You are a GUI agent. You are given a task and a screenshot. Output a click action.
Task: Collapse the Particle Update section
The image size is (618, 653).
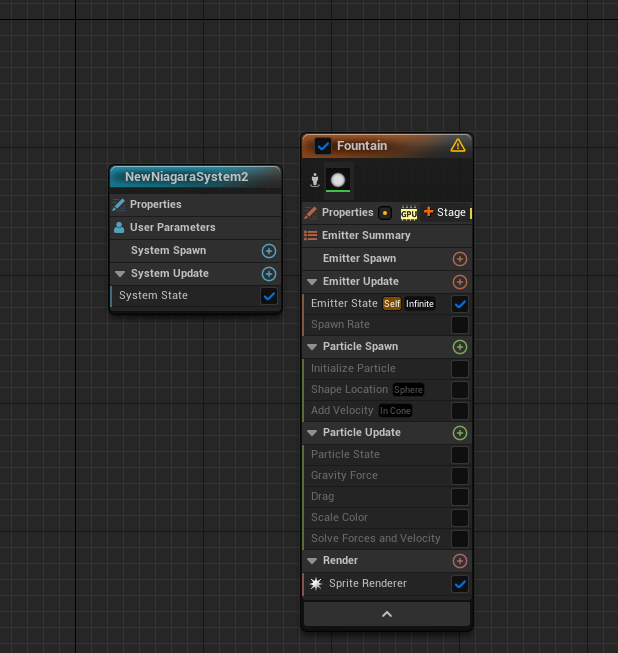(x=312, y=433)
